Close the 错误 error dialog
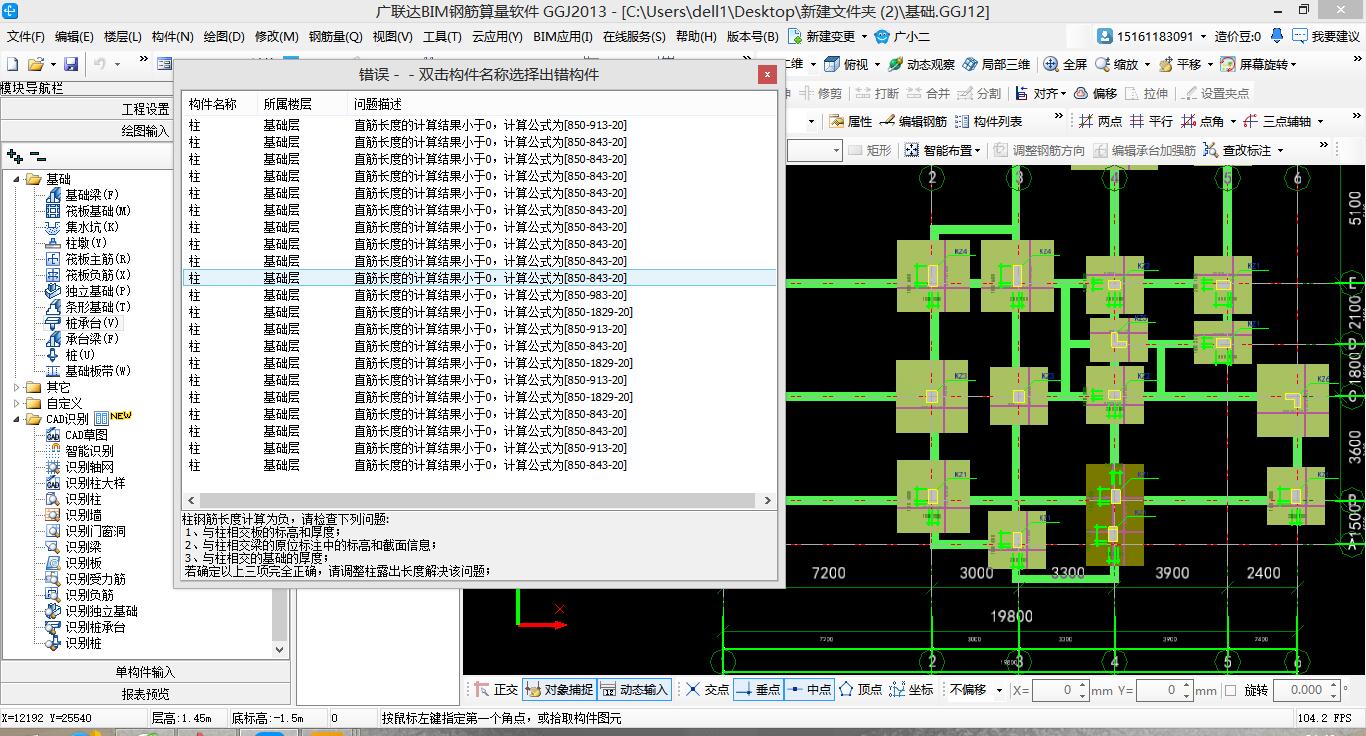 click(x=767, y=74)
